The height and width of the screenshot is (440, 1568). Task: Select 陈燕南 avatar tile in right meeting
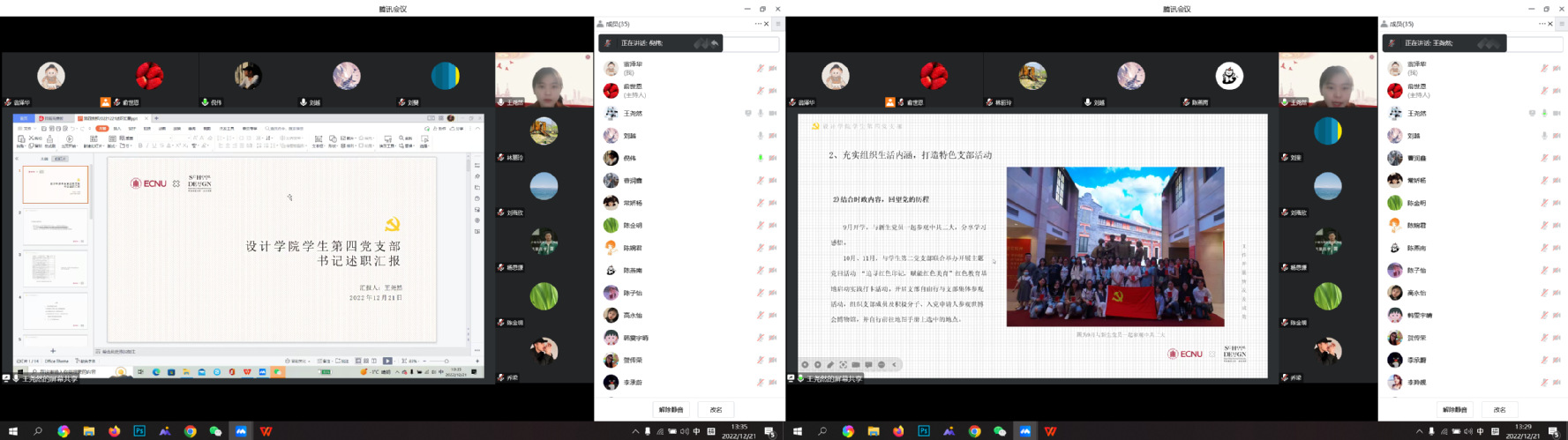(1229, 79)
